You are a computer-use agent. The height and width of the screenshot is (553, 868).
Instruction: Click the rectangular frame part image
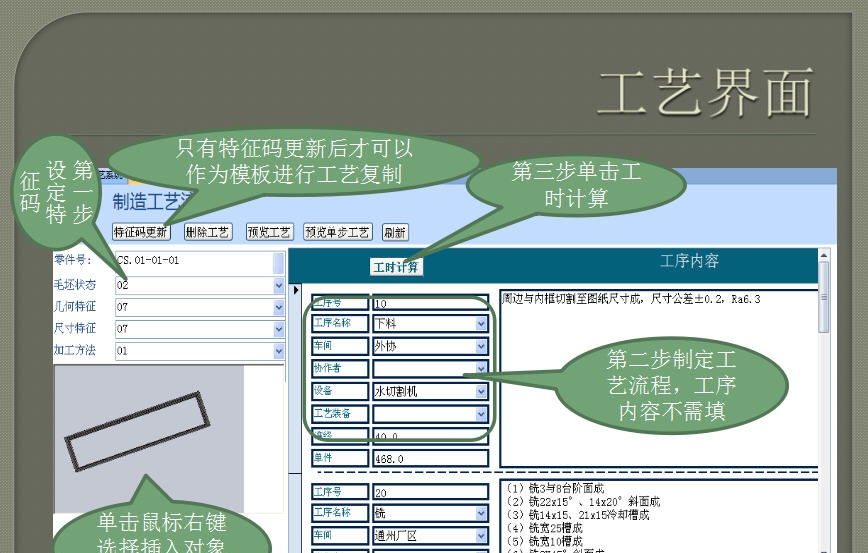pos(138,431)
